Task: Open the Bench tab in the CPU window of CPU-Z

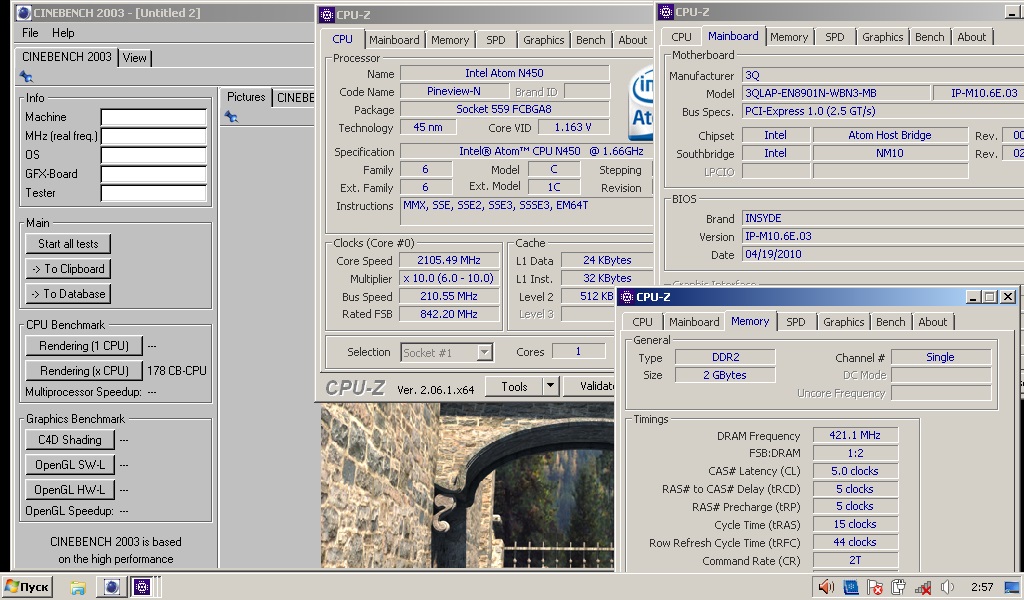Action: (590, 40)
